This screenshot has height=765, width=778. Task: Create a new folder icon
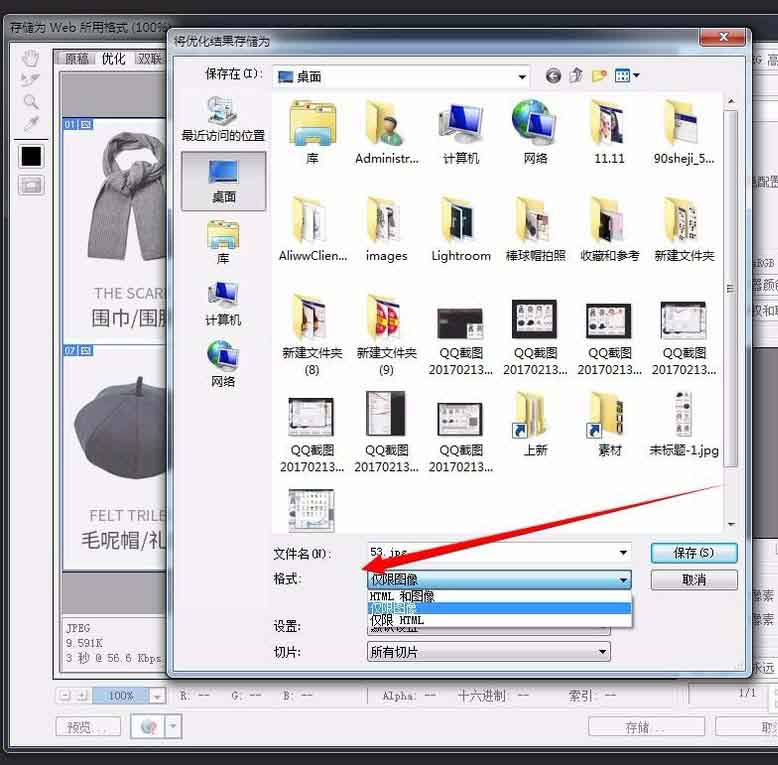point(599,76)
